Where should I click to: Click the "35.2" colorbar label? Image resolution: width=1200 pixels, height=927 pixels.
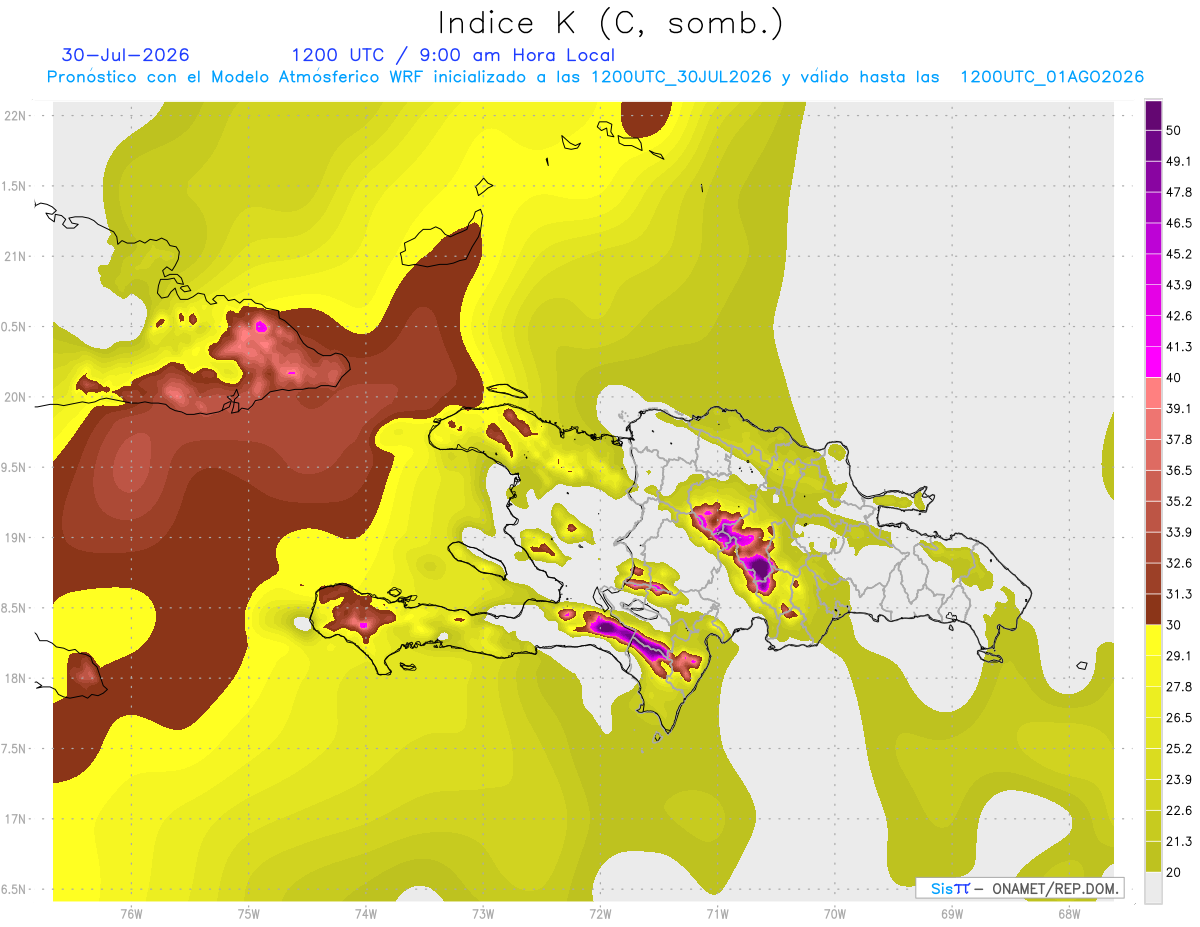coord(1178,501)
